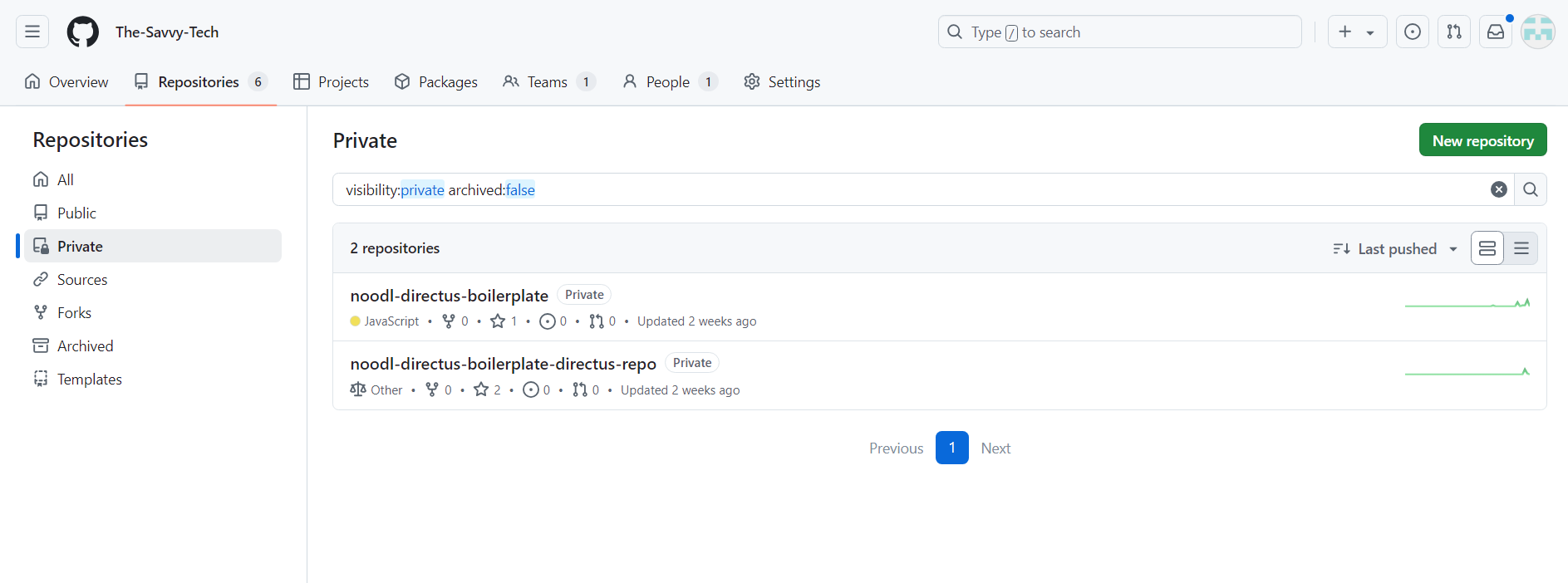Image resolution: width=1568 pixels, height=583 pixels.
Task: Click the 2 repositories count text
Action: pyautogui.click(x=395, y=248)
